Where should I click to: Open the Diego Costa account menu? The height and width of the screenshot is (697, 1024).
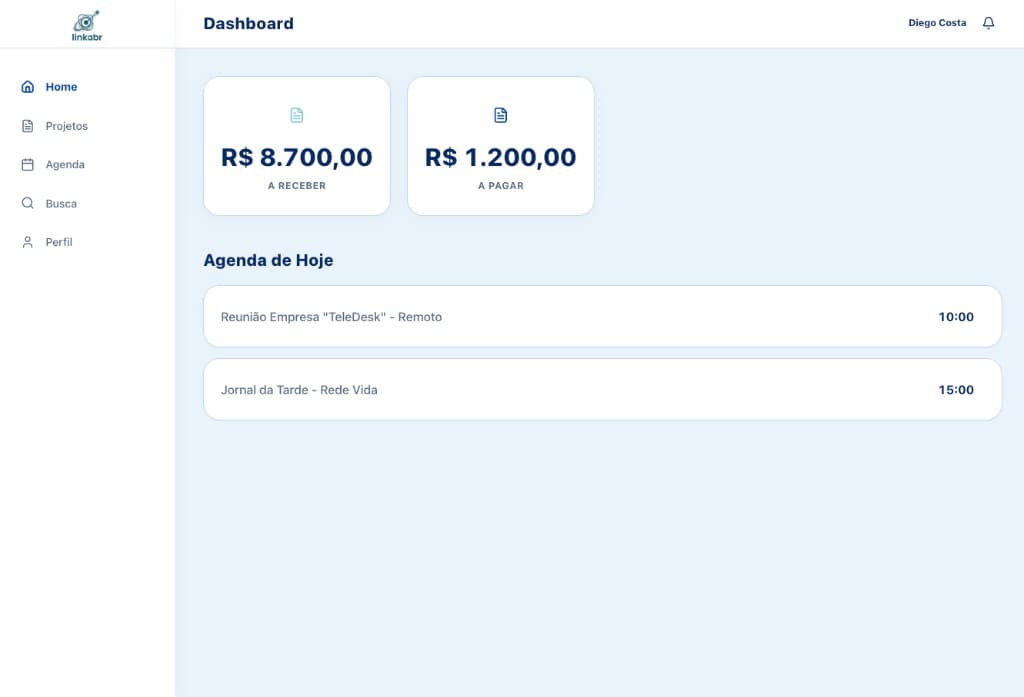click(x=936, y=22)
